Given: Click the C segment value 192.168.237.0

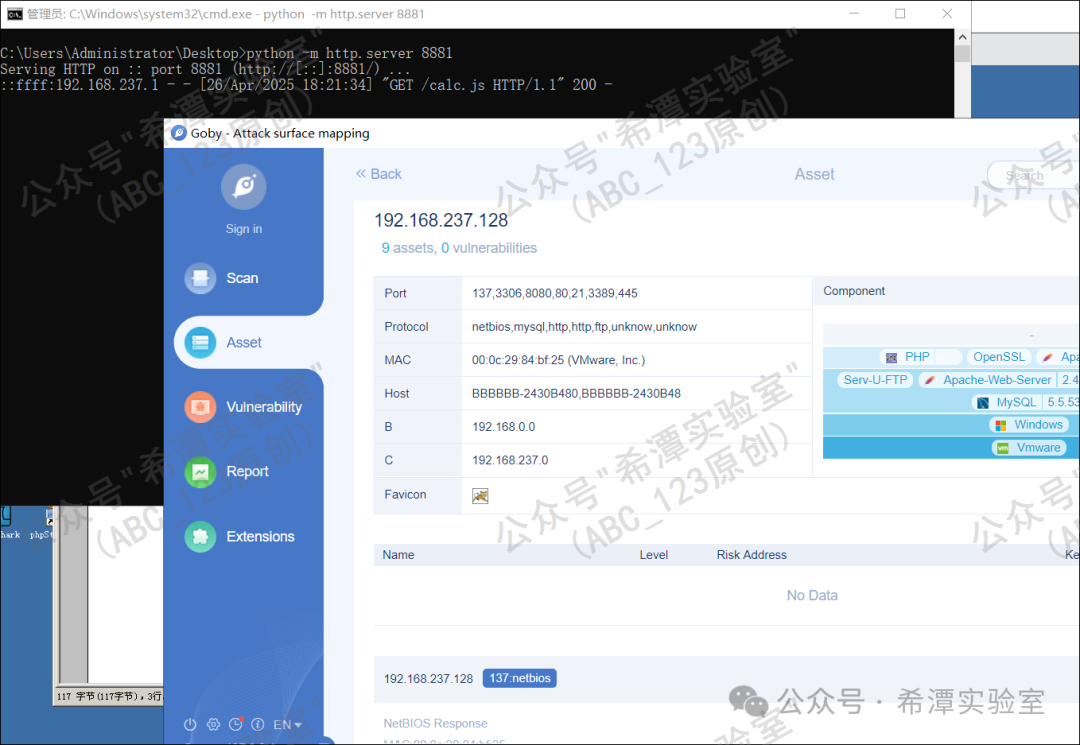Looking at the screenshot, I should point(510,460).
